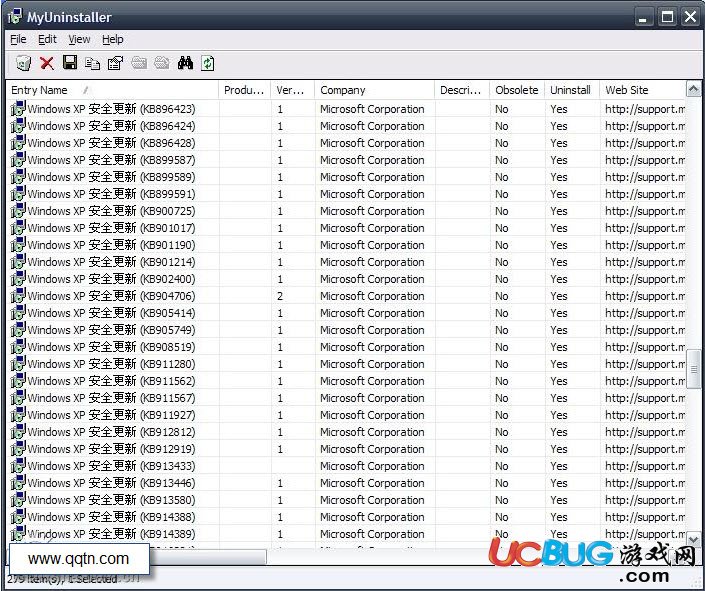
Task: Click web site URL in KB911562 row
Action: tap(645, 381)
